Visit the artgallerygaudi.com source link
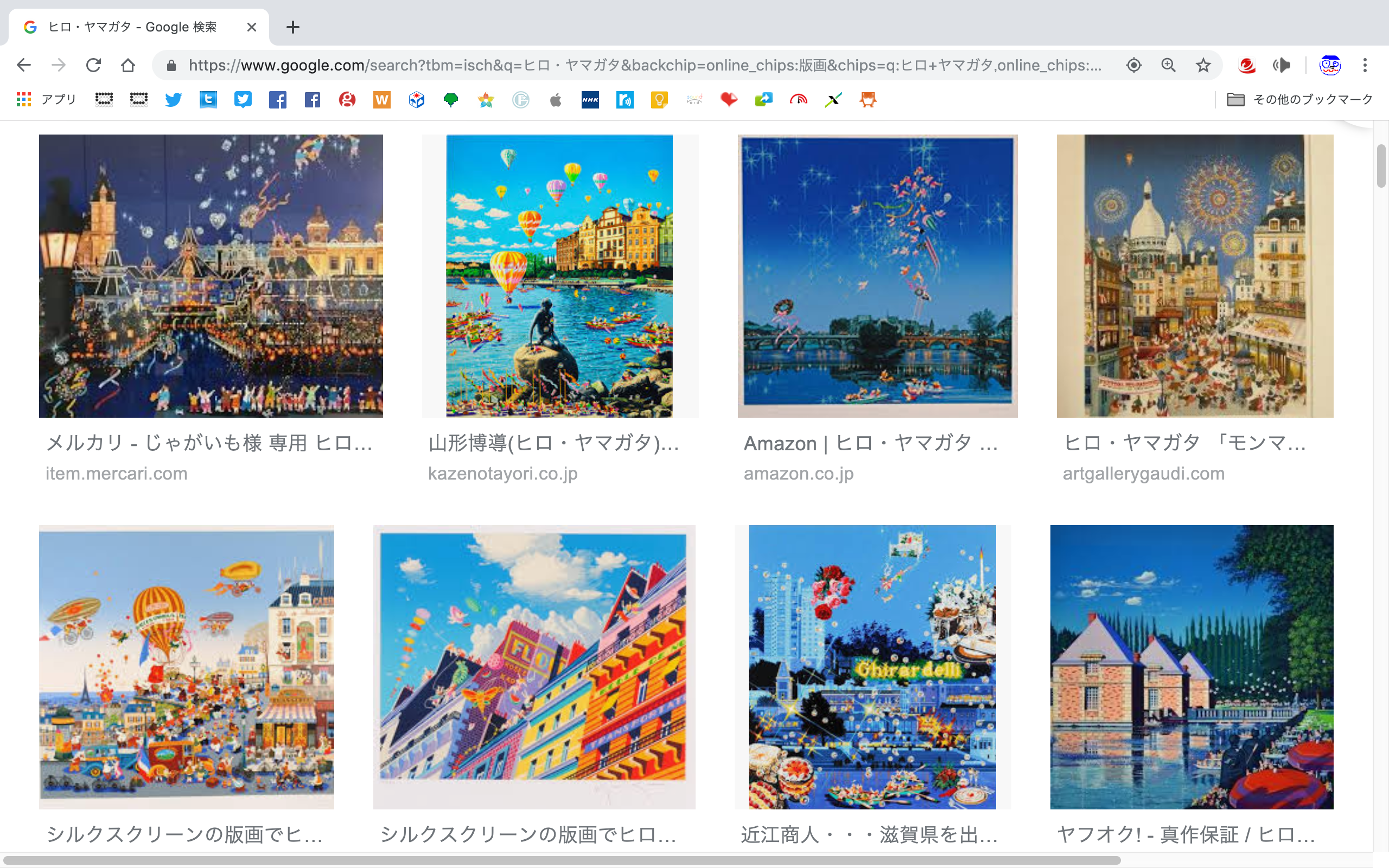Screen dimensions: 1389x868 click(1143, 474)
